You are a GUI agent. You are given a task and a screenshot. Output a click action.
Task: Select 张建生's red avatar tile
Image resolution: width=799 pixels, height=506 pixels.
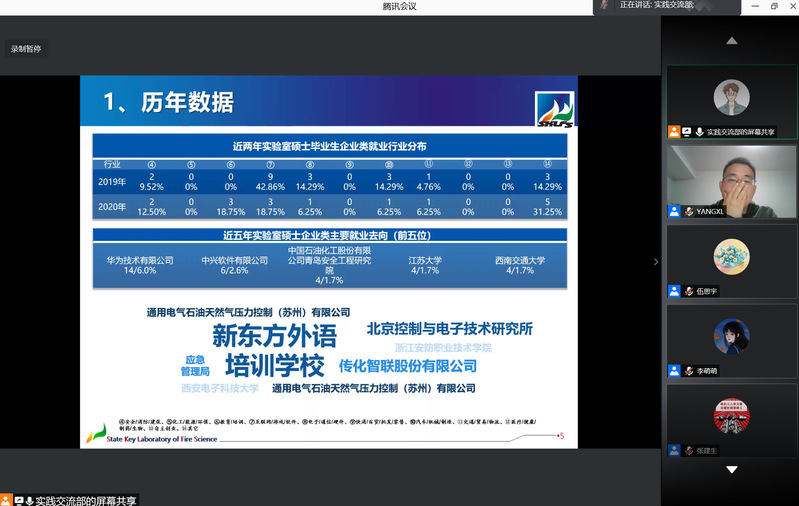click(731, 416)
